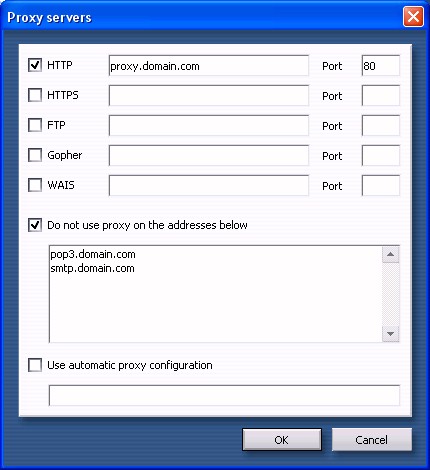Click the scroll down arrow in exclusions list

[x=391, y=334]
